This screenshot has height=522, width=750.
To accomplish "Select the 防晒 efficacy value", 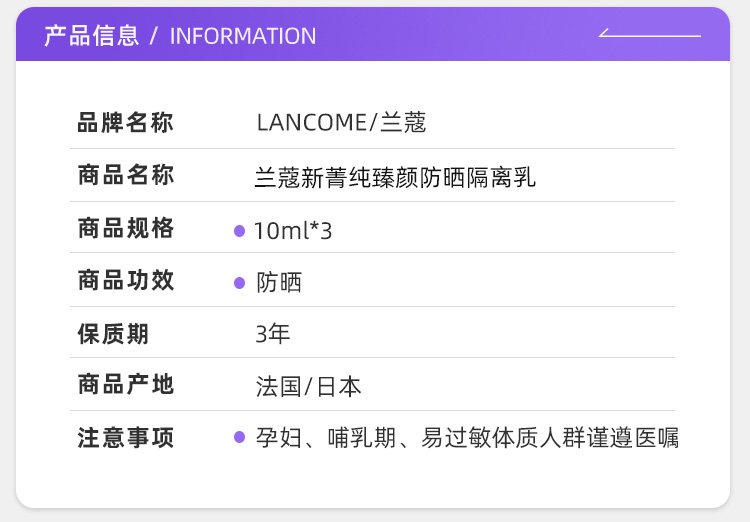I will pos(279,283).
